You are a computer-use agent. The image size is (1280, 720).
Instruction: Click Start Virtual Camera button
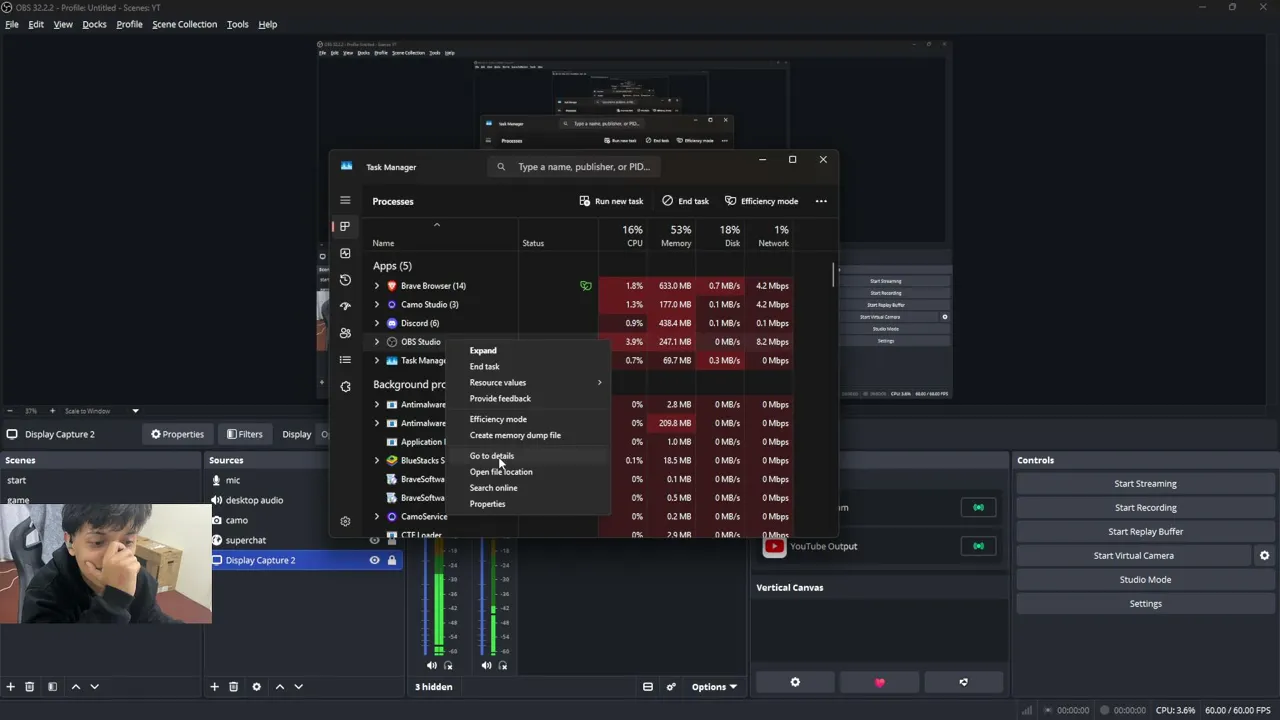point(1133,556)
